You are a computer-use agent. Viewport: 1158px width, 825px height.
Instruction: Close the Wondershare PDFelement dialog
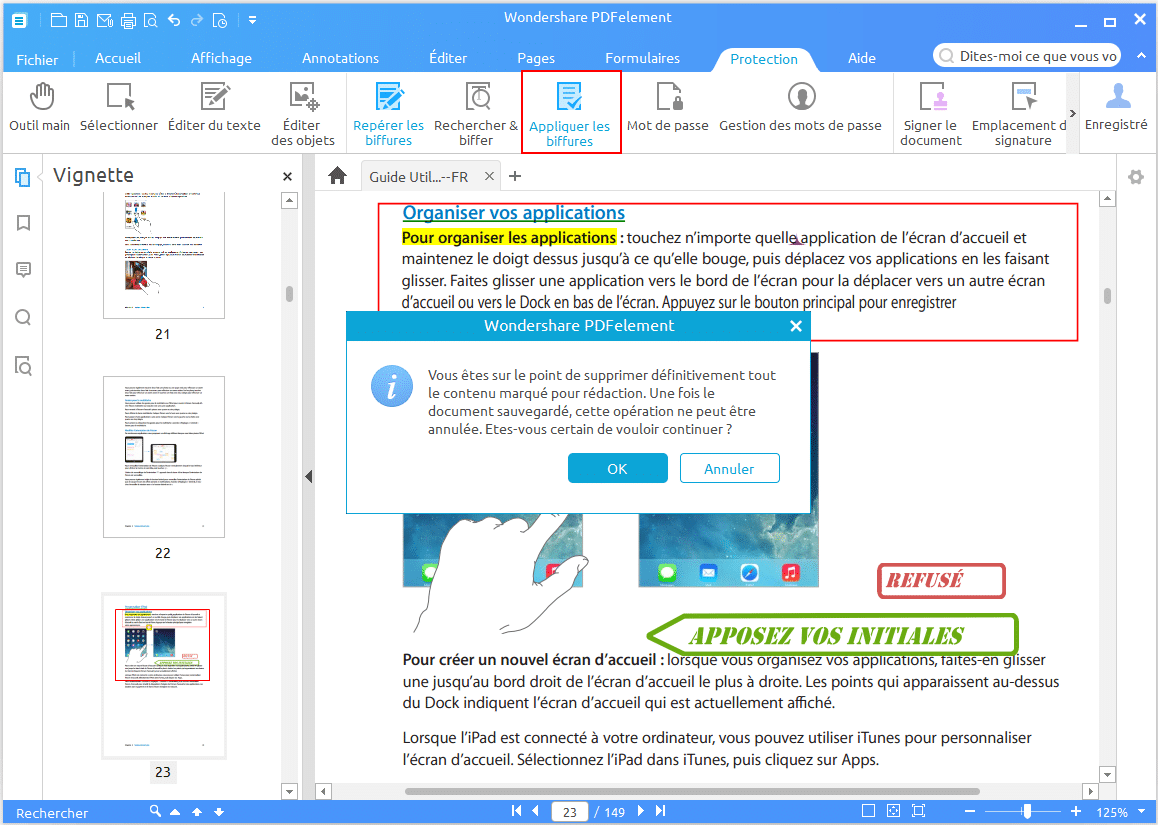pyautogui.click(x=795, y=326)
